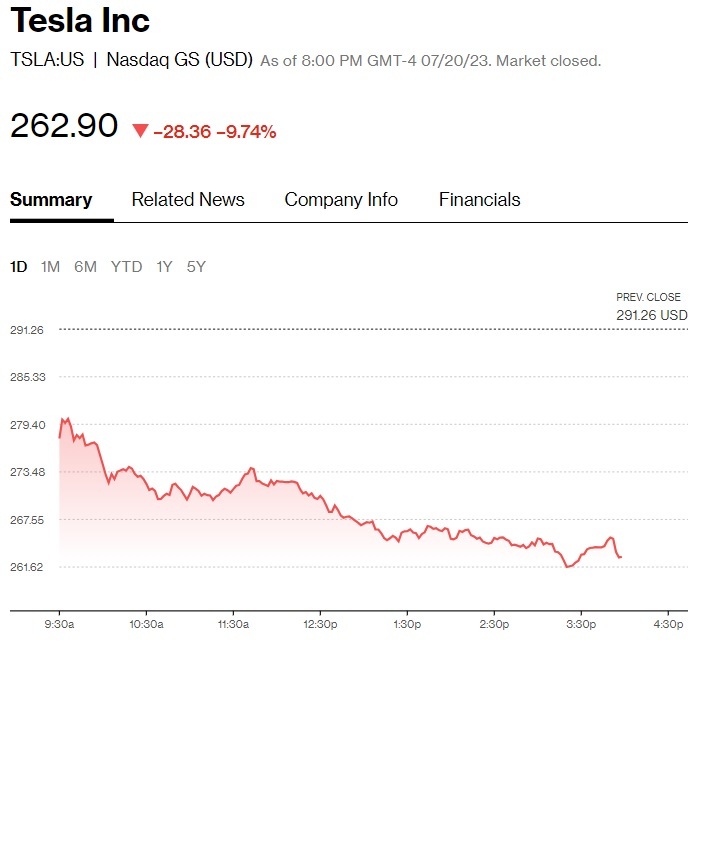Open the Financials tab
Image resolution: width=724 pixels, height=859 pixels.
pos(479,200)
